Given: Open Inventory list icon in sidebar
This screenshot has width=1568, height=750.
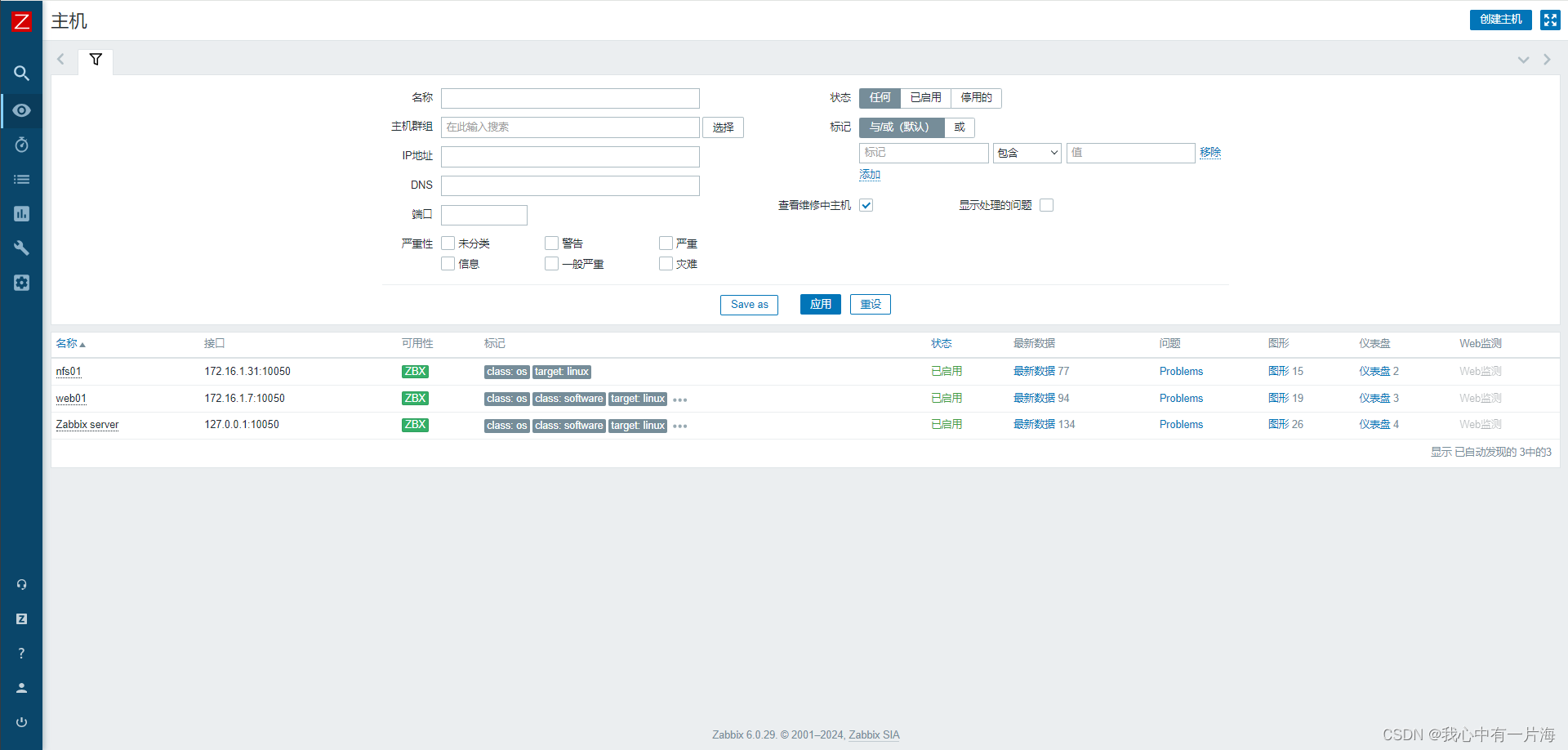Looking at the screenshot, I should point(21,179).
